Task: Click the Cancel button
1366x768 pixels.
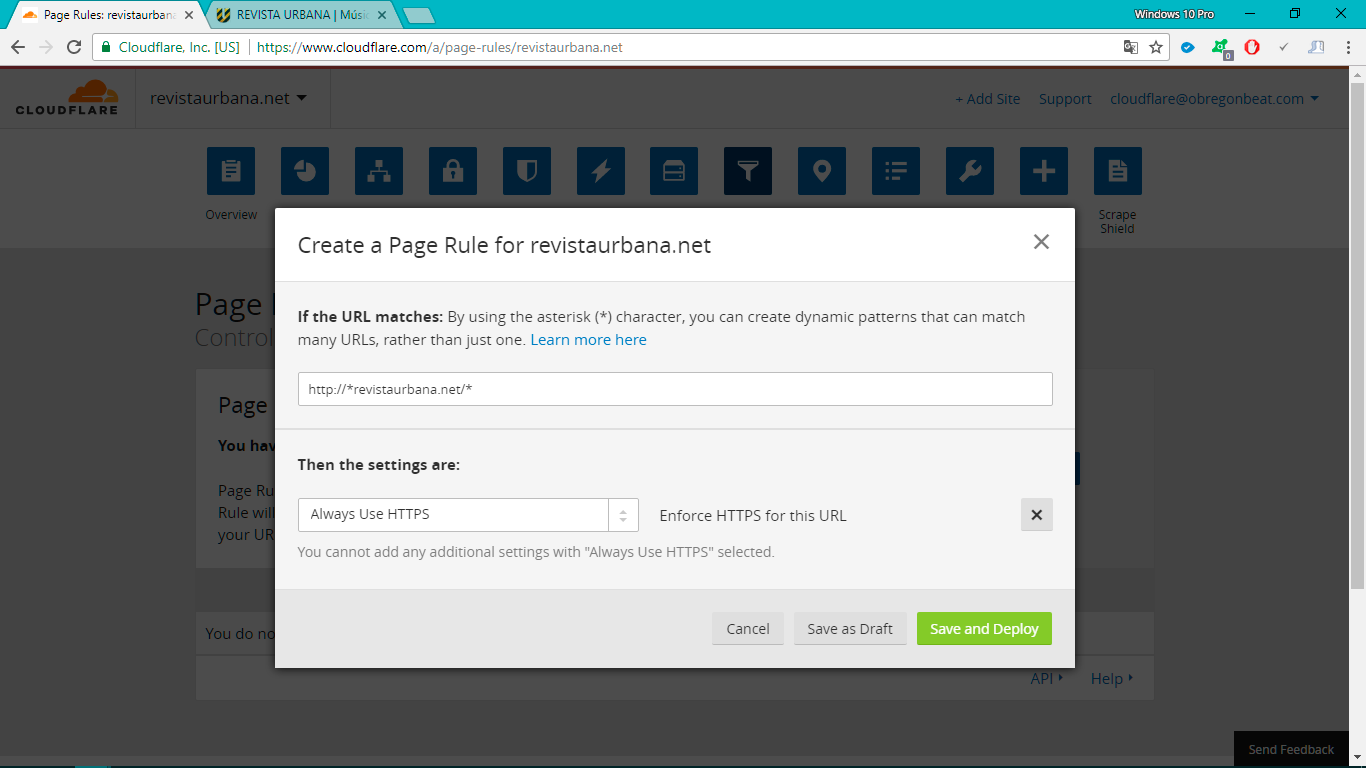Action: click(x=748, y=629)
